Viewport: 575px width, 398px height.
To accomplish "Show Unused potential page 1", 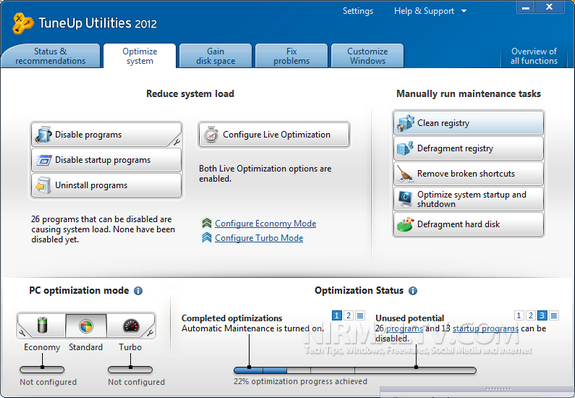I will point(519,315).
